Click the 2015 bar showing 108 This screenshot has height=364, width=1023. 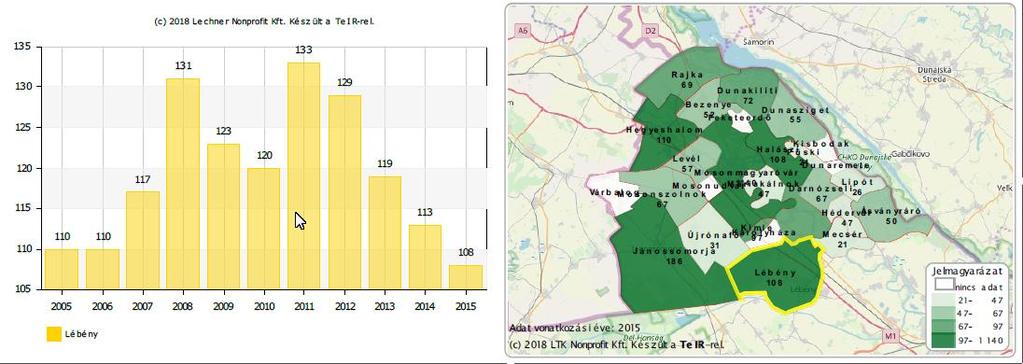pyautogui.click(x=466, y=277)
